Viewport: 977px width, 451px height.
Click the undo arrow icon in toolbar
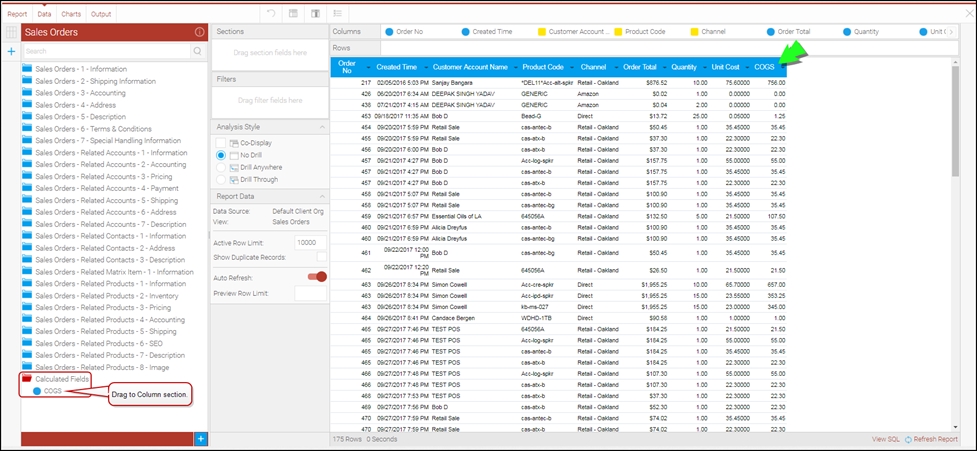tap(271, 14)
